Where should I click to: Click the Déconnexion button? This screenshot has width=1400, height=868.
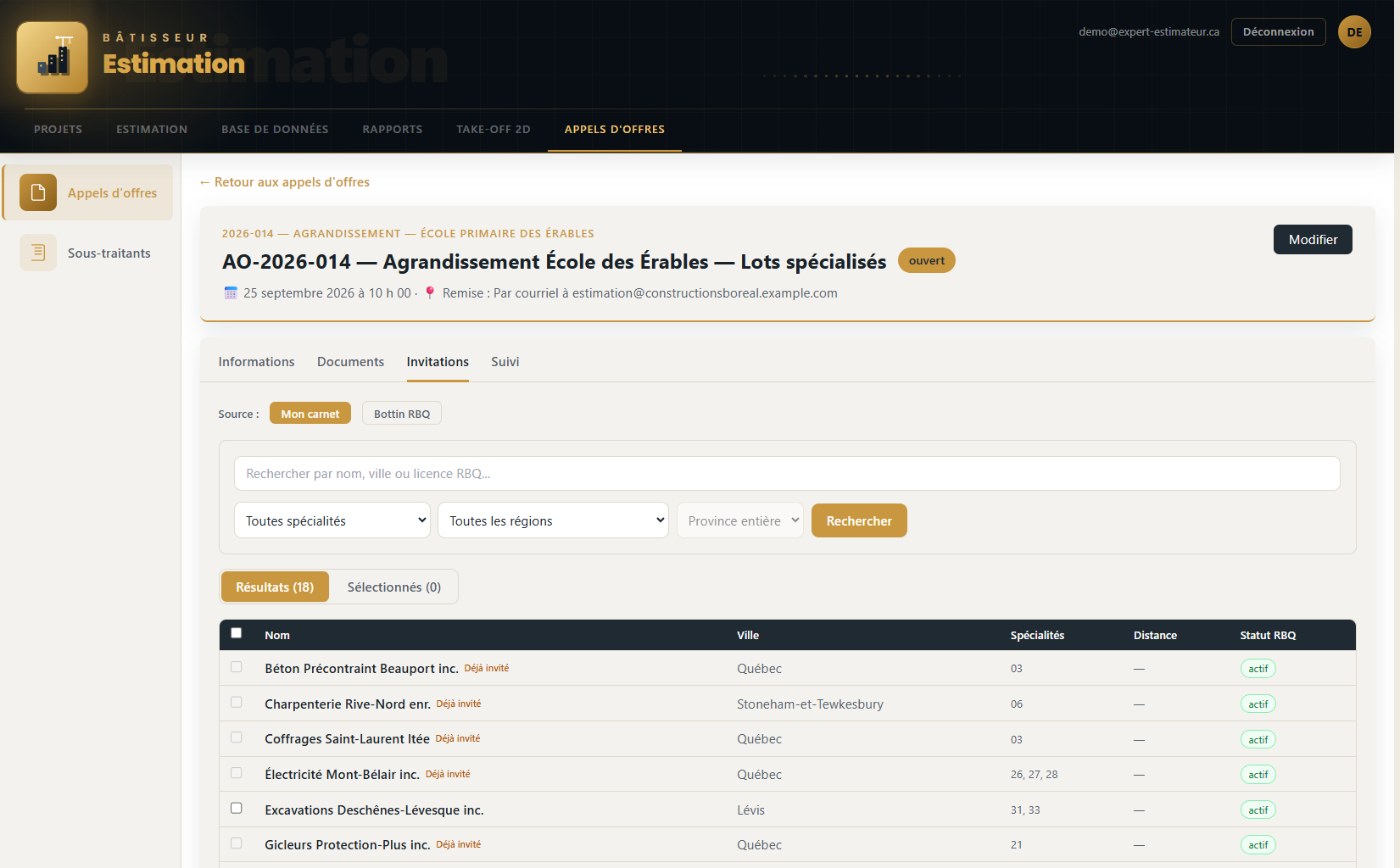pyautogui.click(x=1278, y=32)
